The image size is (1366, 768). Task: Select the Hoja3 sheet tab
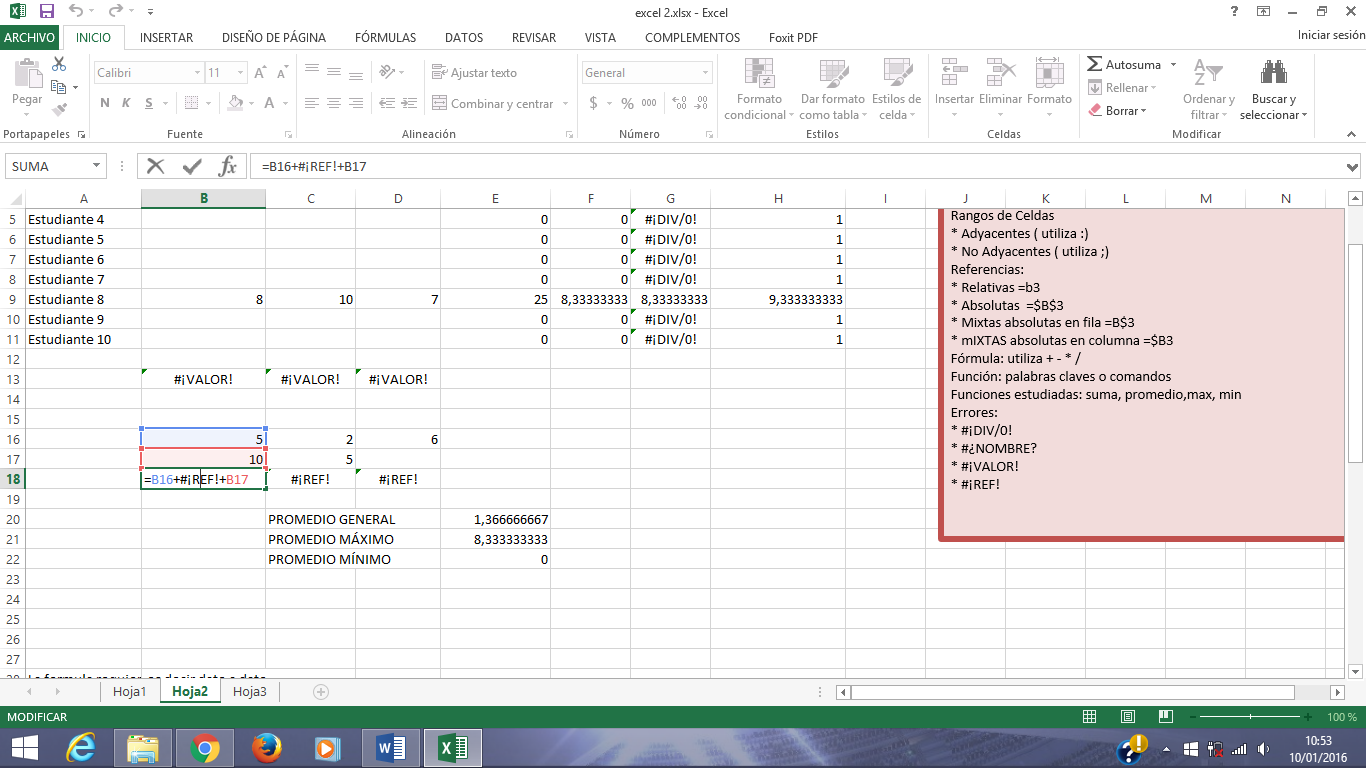(x=248, y=691)
